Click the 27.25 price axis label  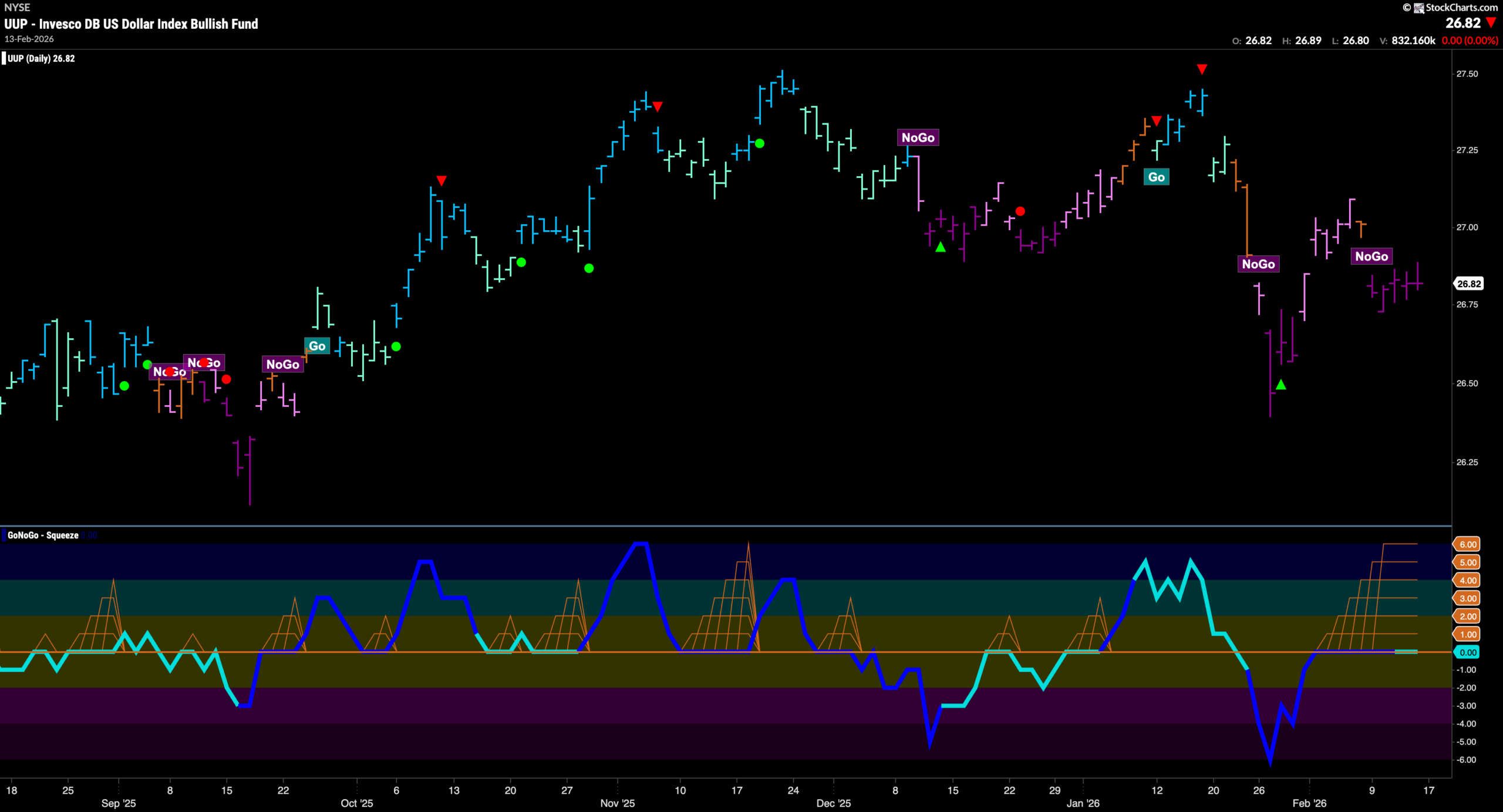1467,150
